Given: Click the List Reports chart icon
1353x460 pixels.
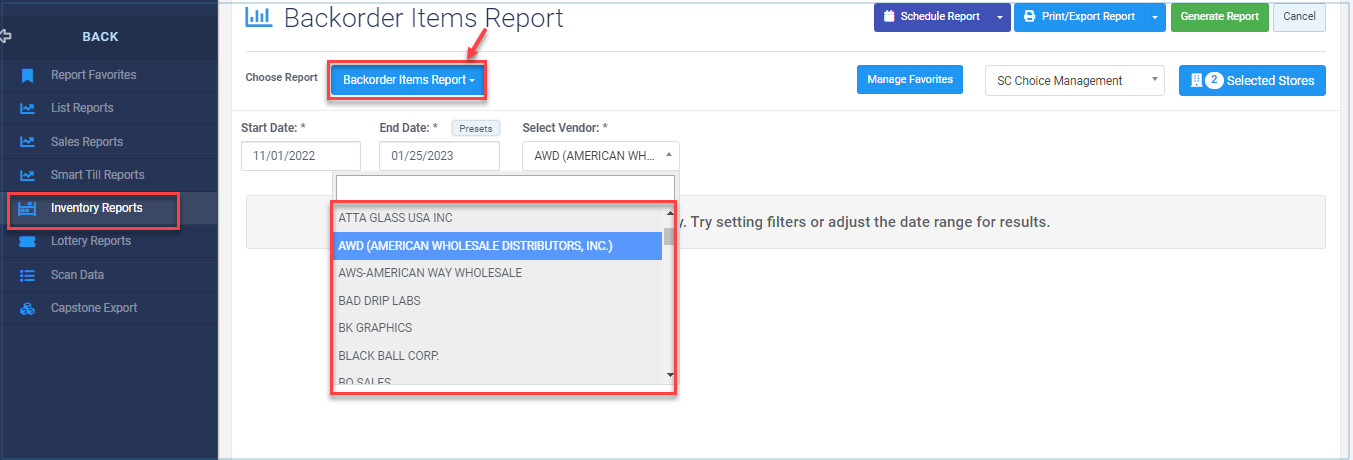Looking at the screenshot, I should coord(28,108).
